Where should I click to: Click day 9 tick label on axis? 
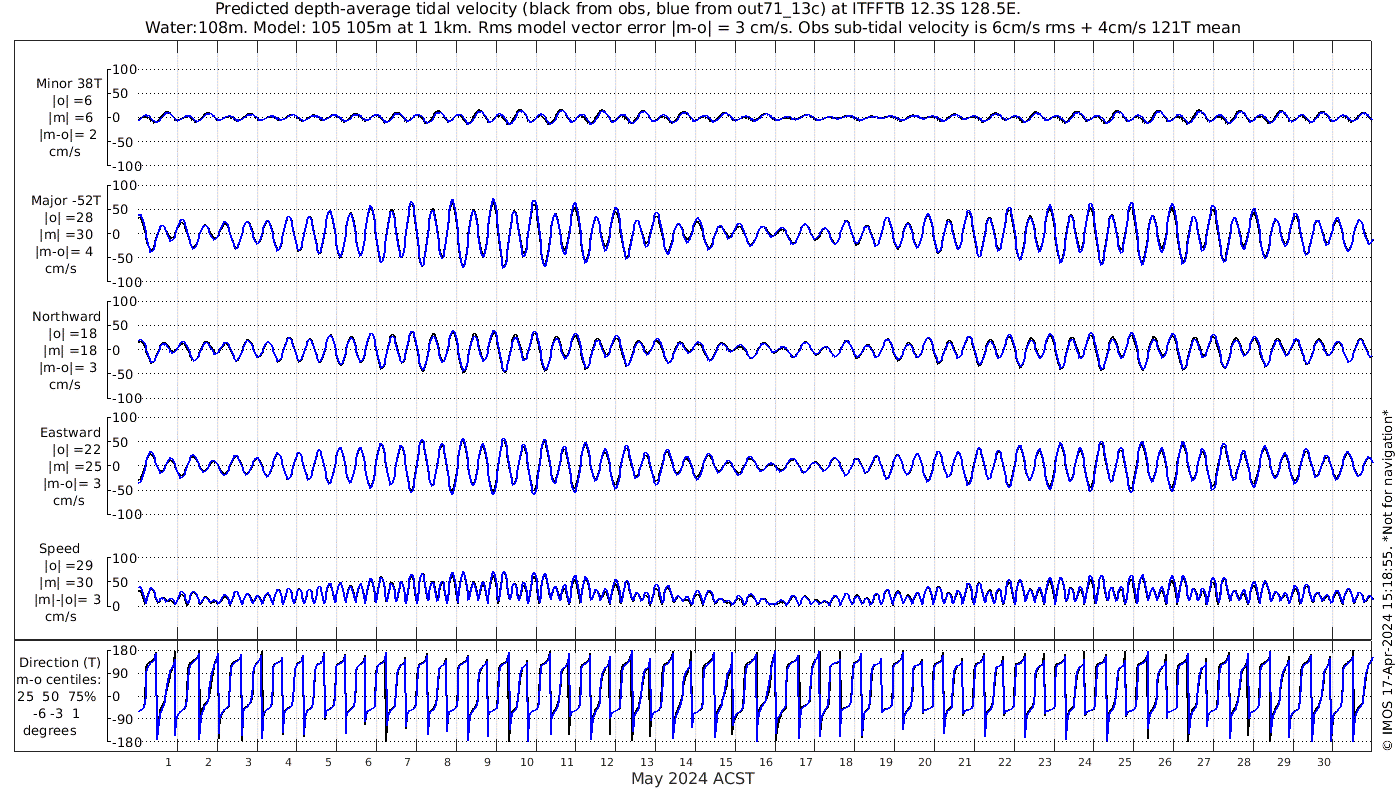pos(488,762)
